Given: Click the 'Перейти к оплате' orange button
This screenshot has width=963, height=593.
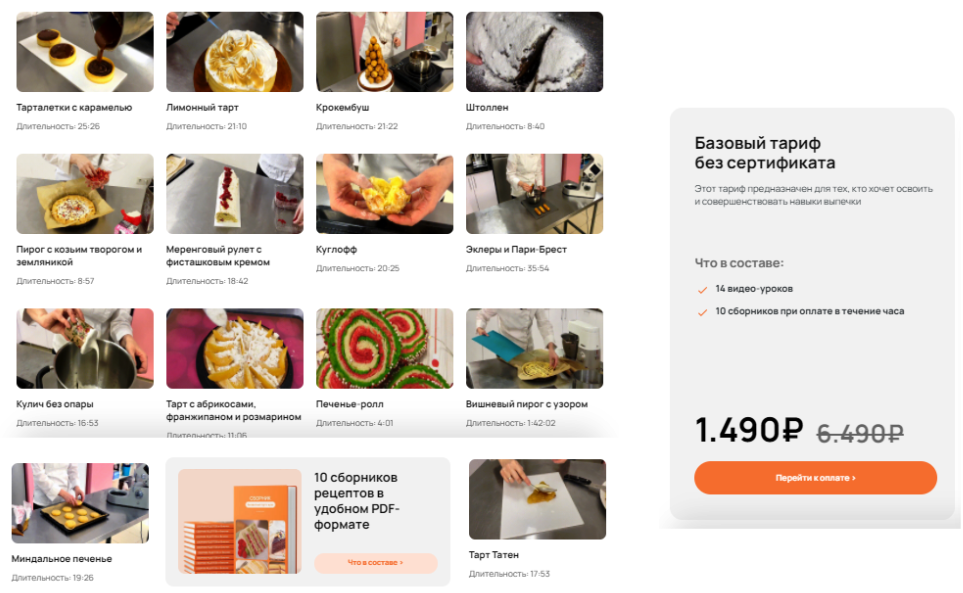Looking at the screenshot, I should tap(815, 478).
